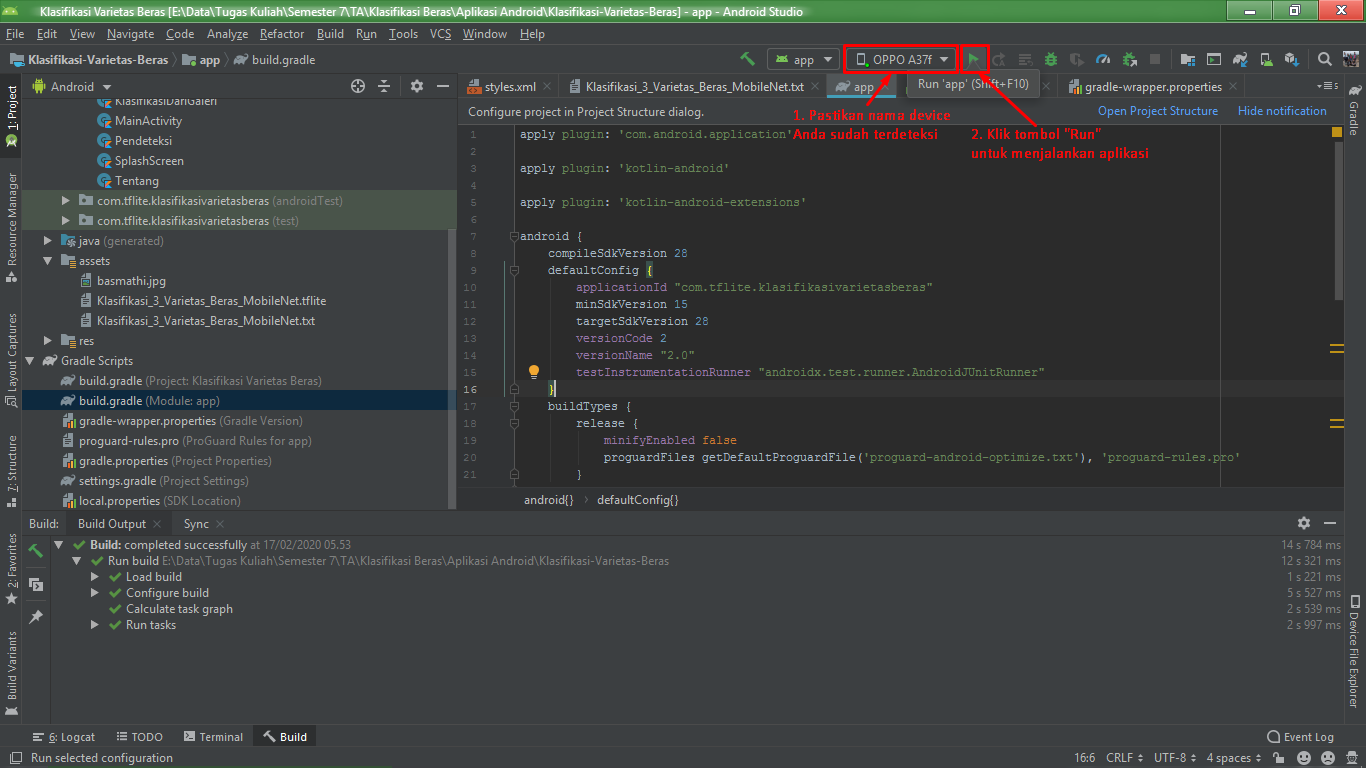Toggle the Z: Structure tool window
1366x768 pixels.
click(11, 472)
